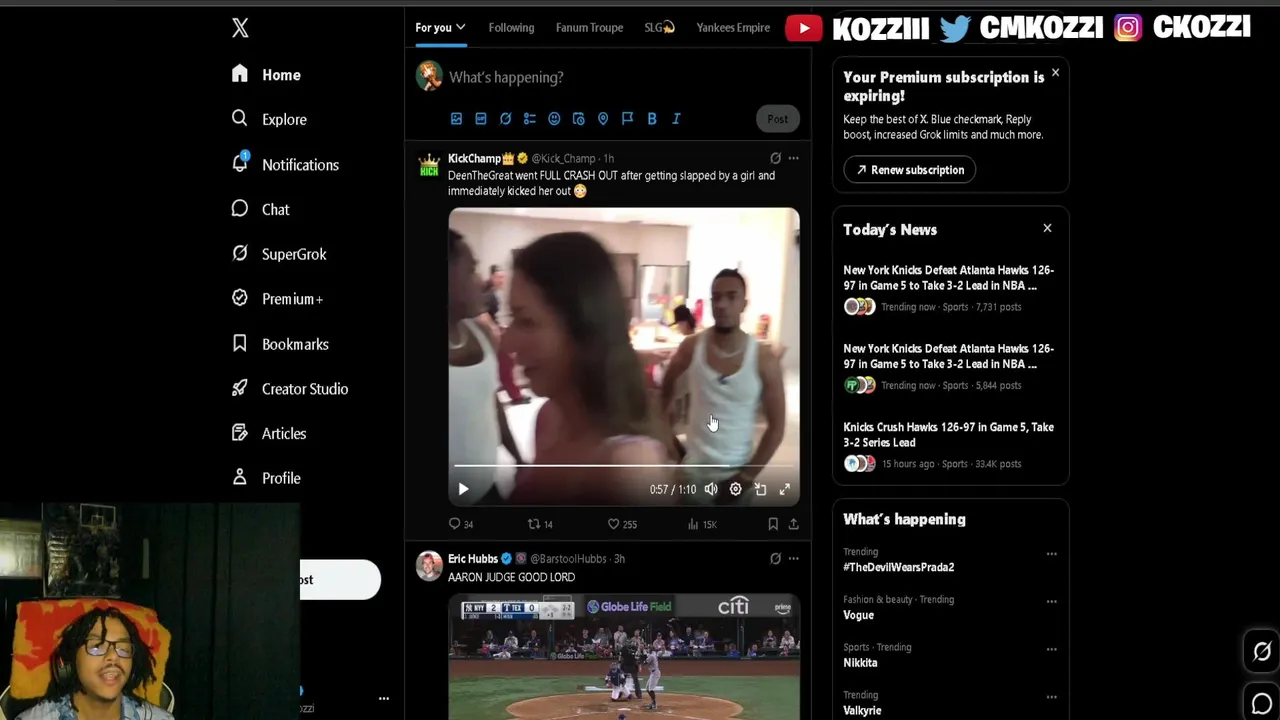Open Eric Hubbs profile name
This screenshot has width=1280, height=720.
[472, 559]
